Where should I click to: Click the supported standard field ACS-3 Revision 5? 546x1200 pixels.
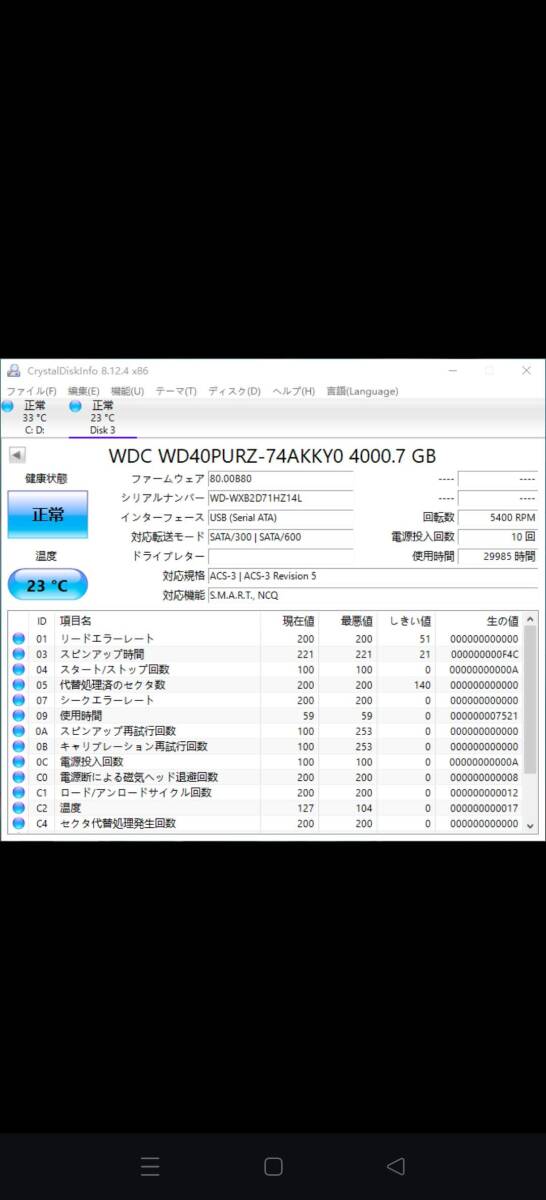pyautogui.click(x=372, y=576)
